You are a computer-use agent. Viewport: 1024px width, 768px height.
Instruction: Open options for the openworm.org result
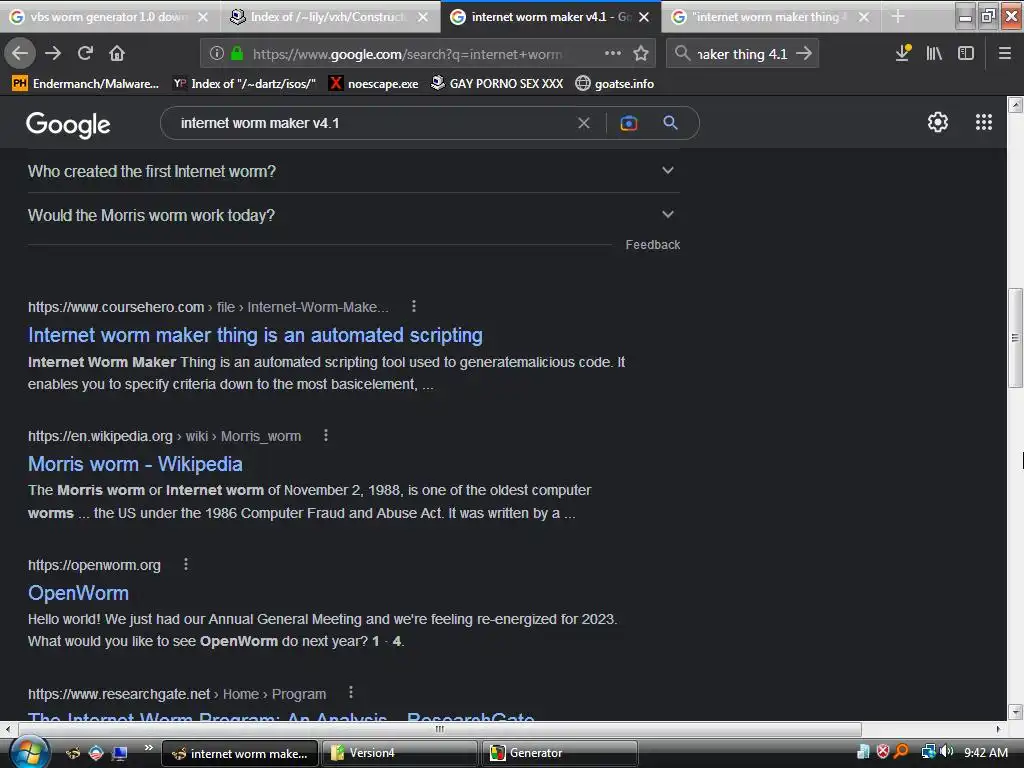tap(186, 564)
